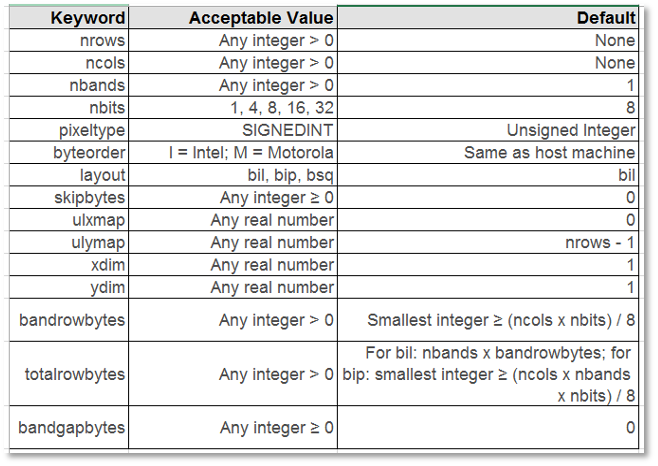Click the Default column header
This screenshot has height=466, width=658.
click(x=606, y=18)
